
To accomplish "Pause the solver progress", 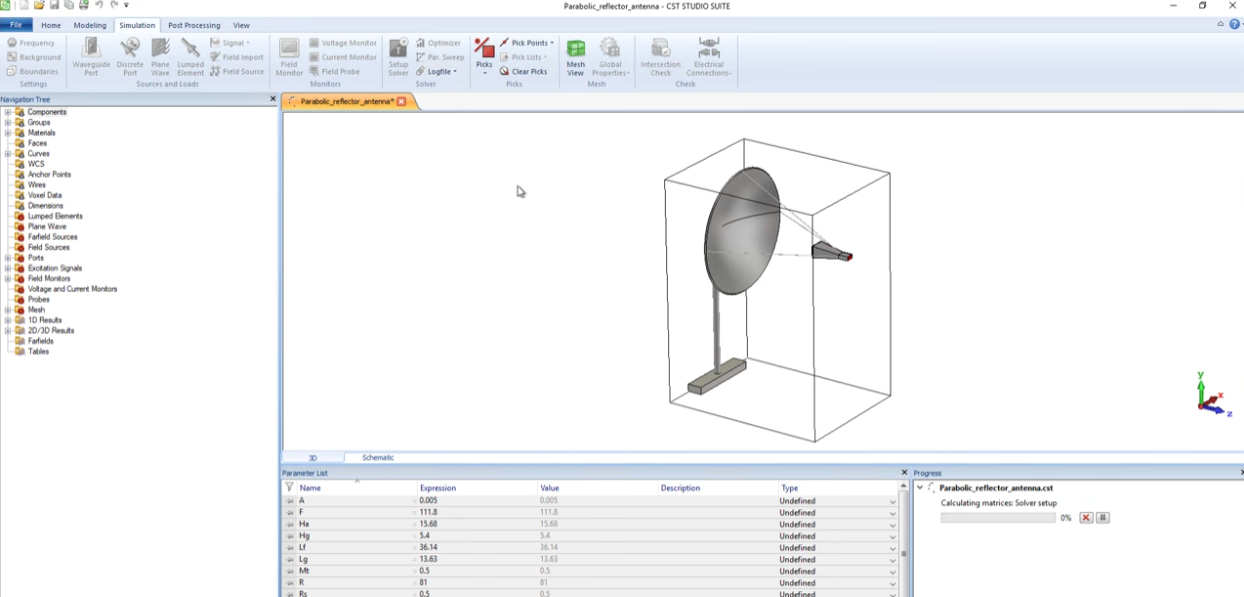I will pyautogui.click(x=1103, y=517).
